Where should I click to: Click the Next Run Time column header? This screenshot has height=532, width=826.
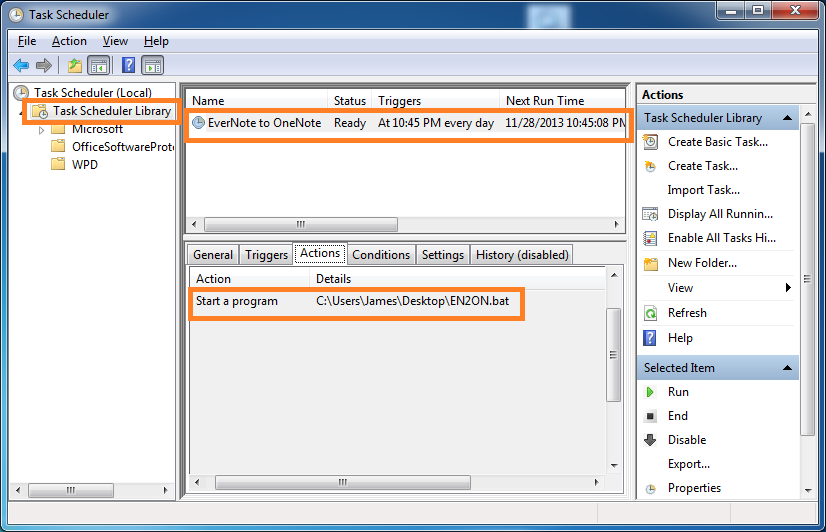[x=563, y=101]
